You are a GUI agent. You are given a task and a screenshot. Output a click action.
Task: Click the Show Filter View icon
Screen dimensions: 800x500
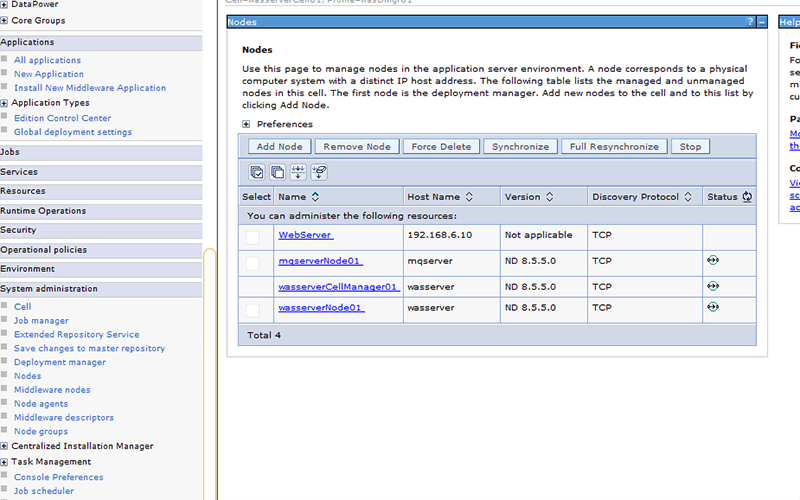(x=298, y=172)
